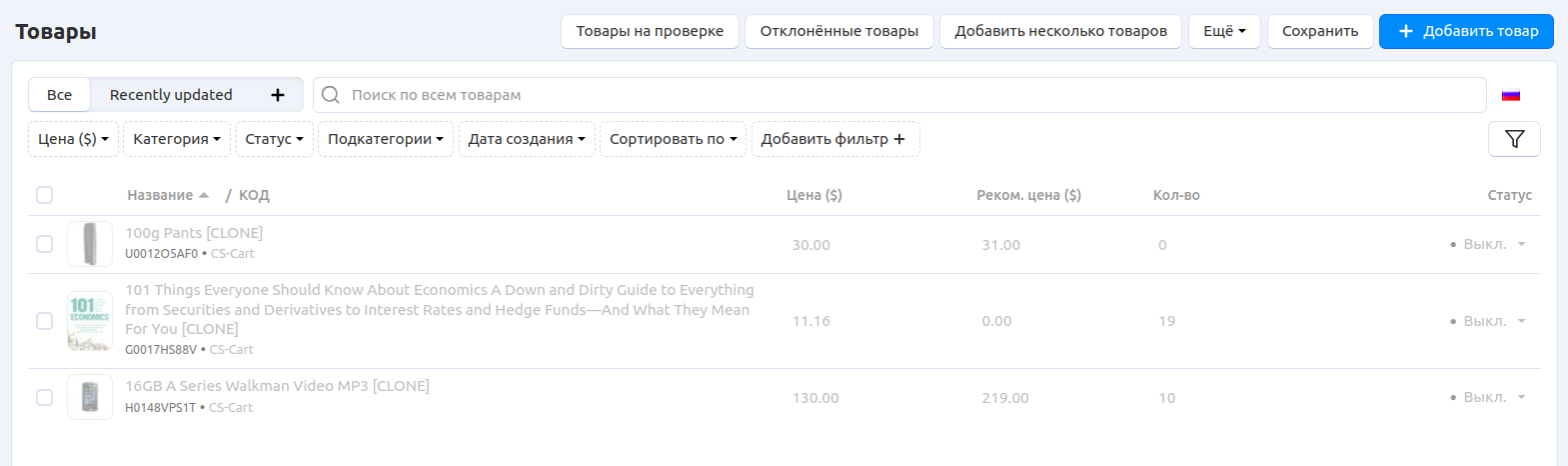Open product 100g Pants [CLONE]
The width and height of the screenshot is (1568, 466).
coord(194,233)
